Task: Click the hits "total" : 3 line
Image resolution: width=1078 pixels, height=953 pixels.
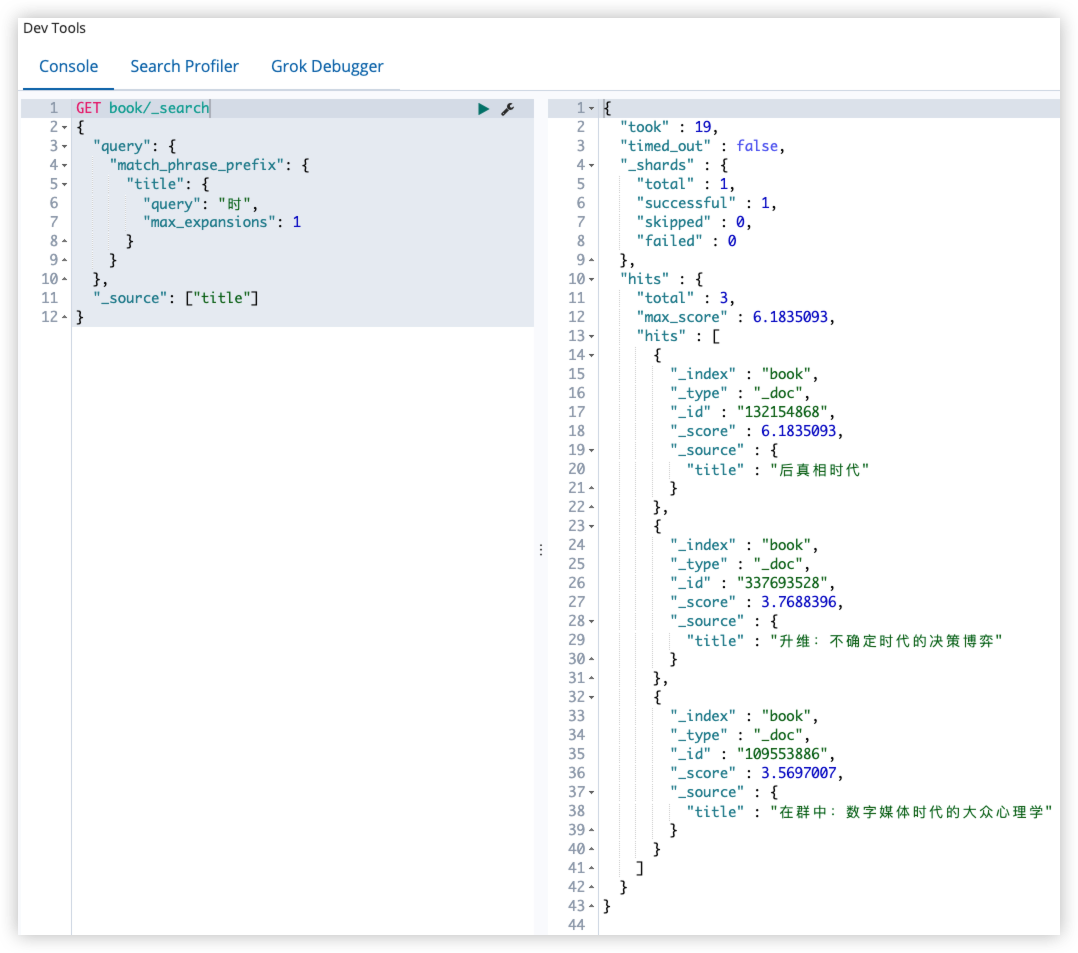Action: coord(685,298)
